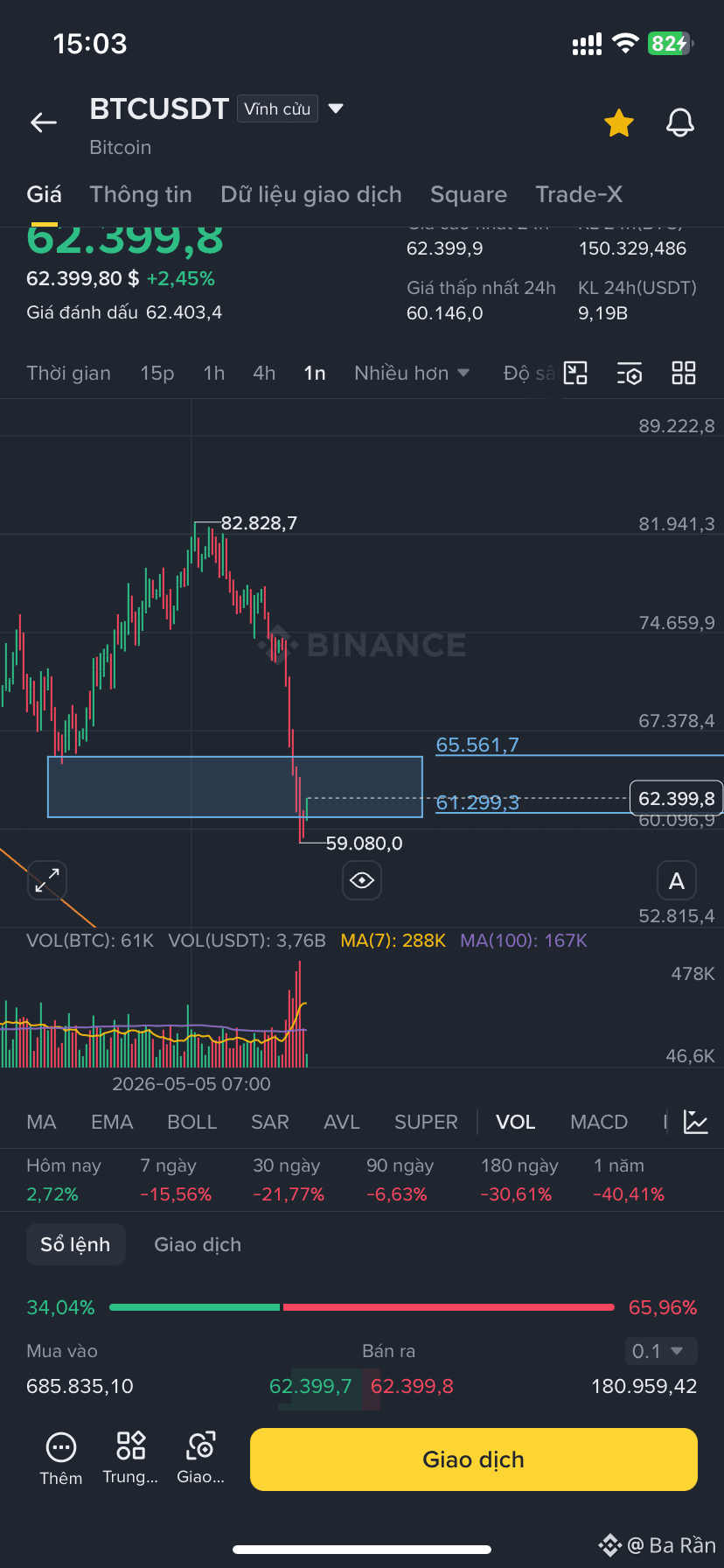724x1568 pixels.
Task: Tap the 59.080,0 low marker
Action: [x=364, y=843]
